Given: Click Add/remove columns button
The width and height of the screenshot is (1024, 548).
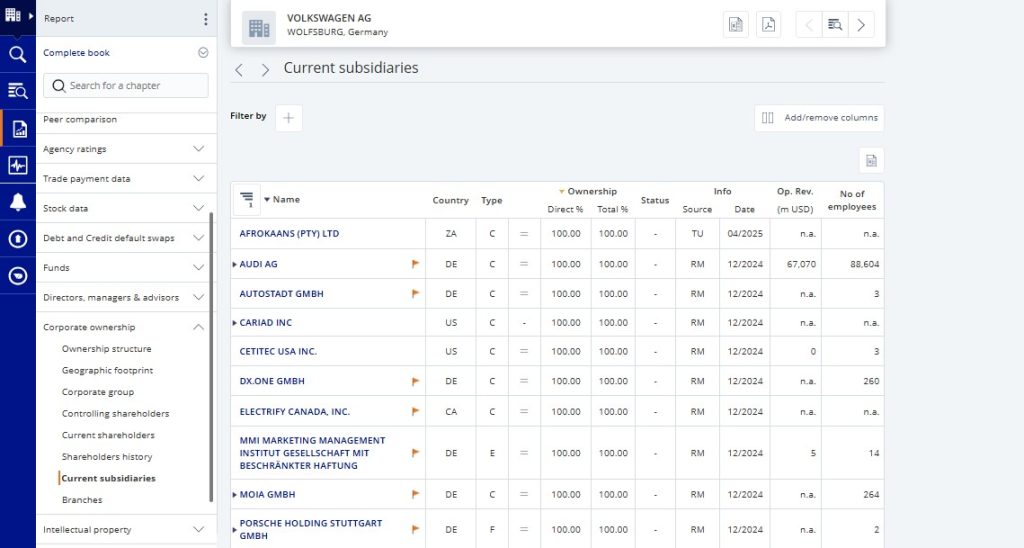Looking at the screenshot, I should coord(820,118).
